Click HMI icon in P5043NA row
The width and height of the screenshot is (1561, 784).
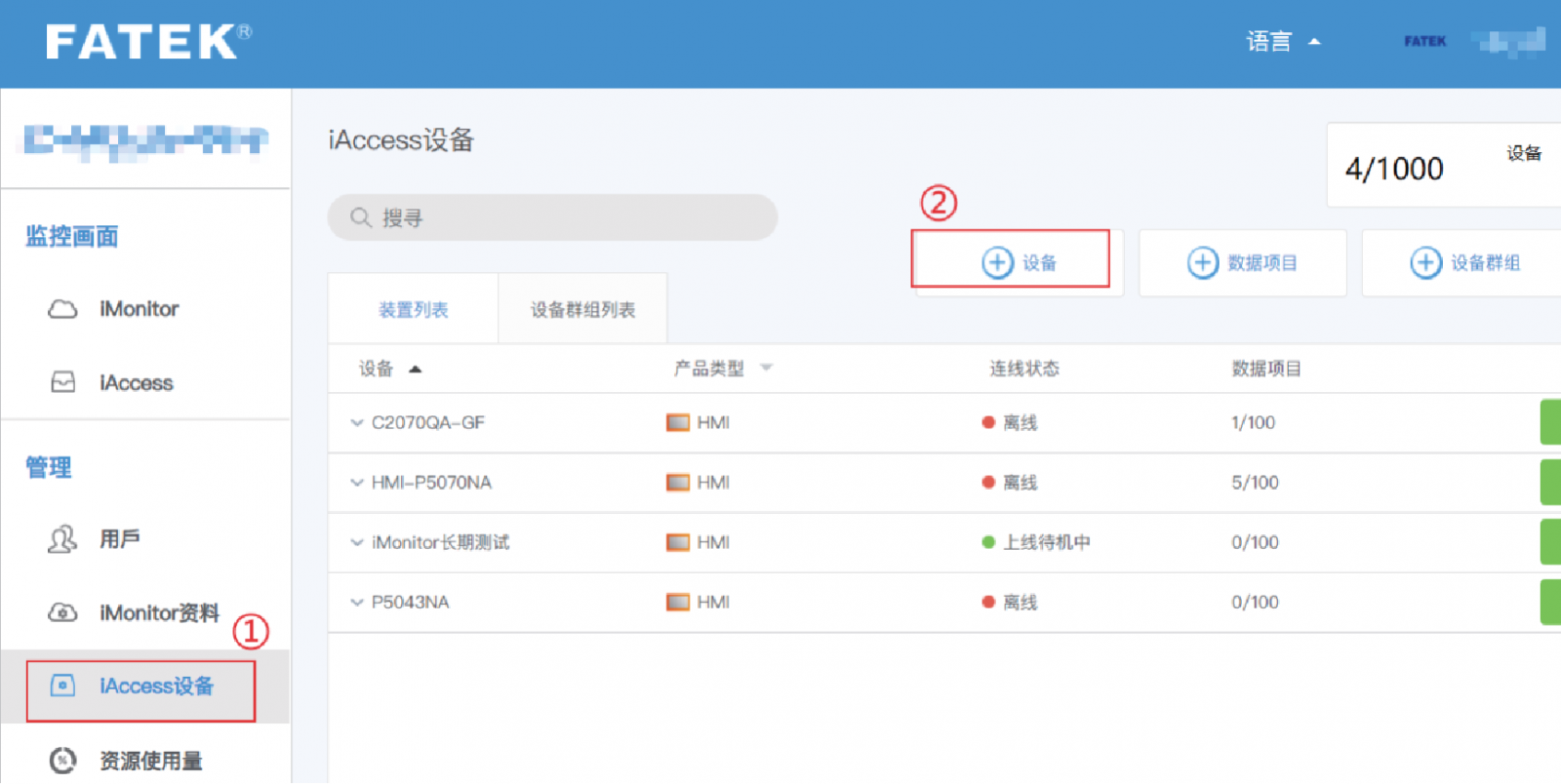coord(678,603)
